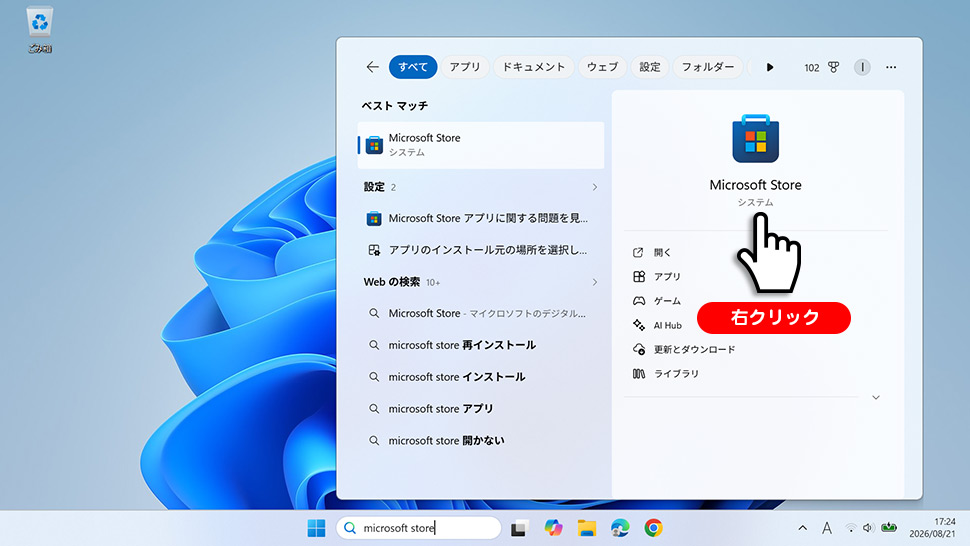Click the taskbar search box
Viewport: 970px width, 546px height.
418,528
